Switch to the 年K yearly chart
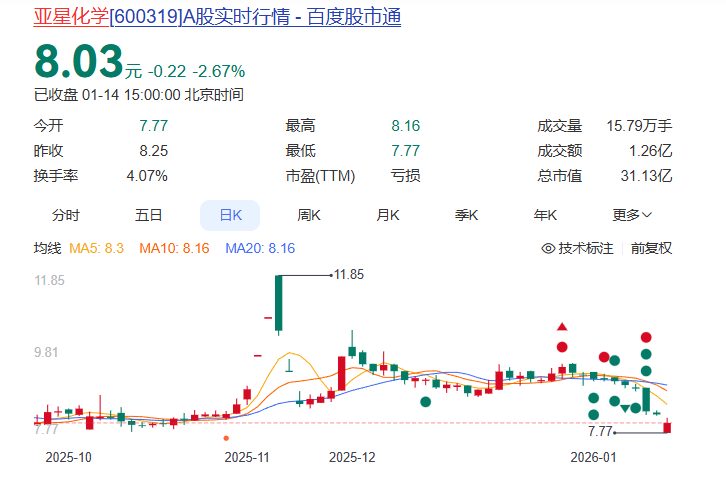Viewport: 726px width, 480px height. [x=545, y=215]
